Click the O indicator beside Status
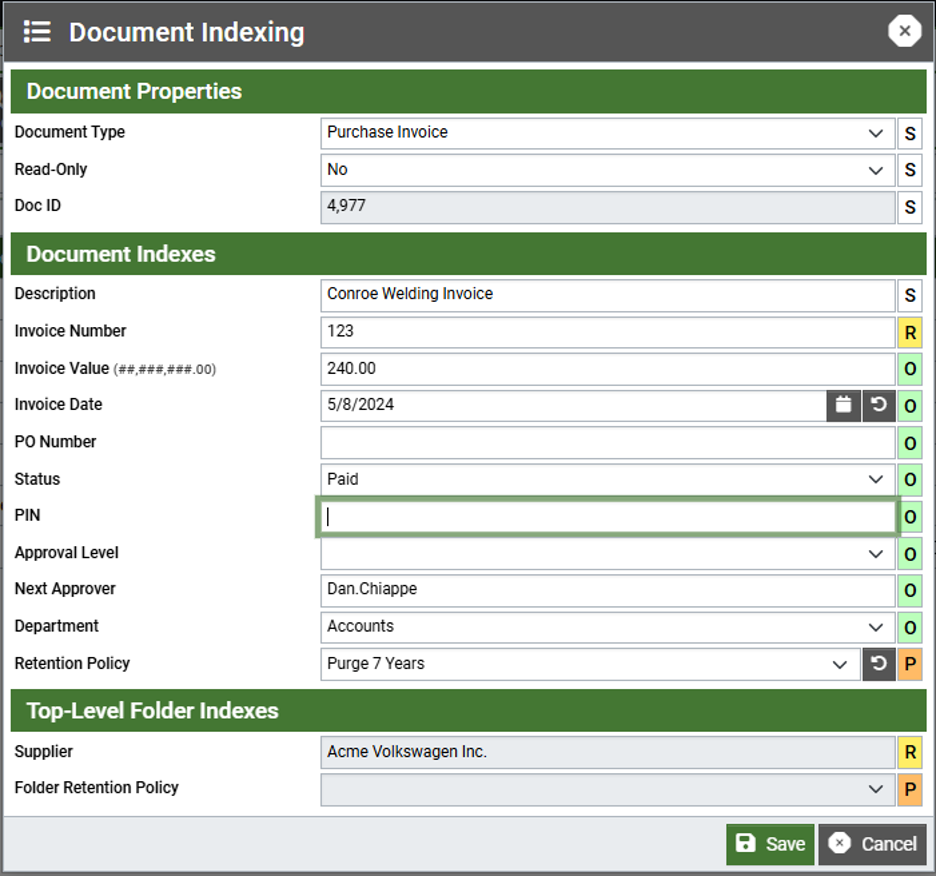936x876 pixels. (910, 480)
